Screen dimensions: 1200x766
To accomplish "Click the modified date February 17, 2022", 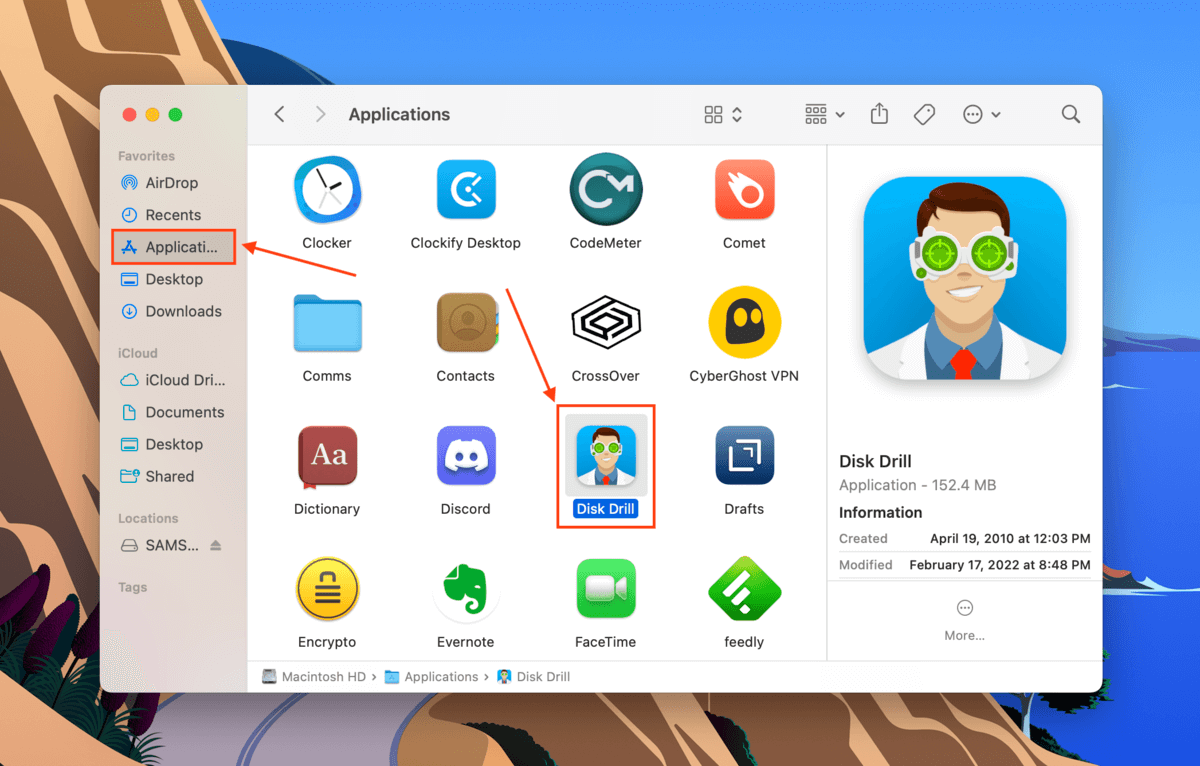I will pos(1000,565).
